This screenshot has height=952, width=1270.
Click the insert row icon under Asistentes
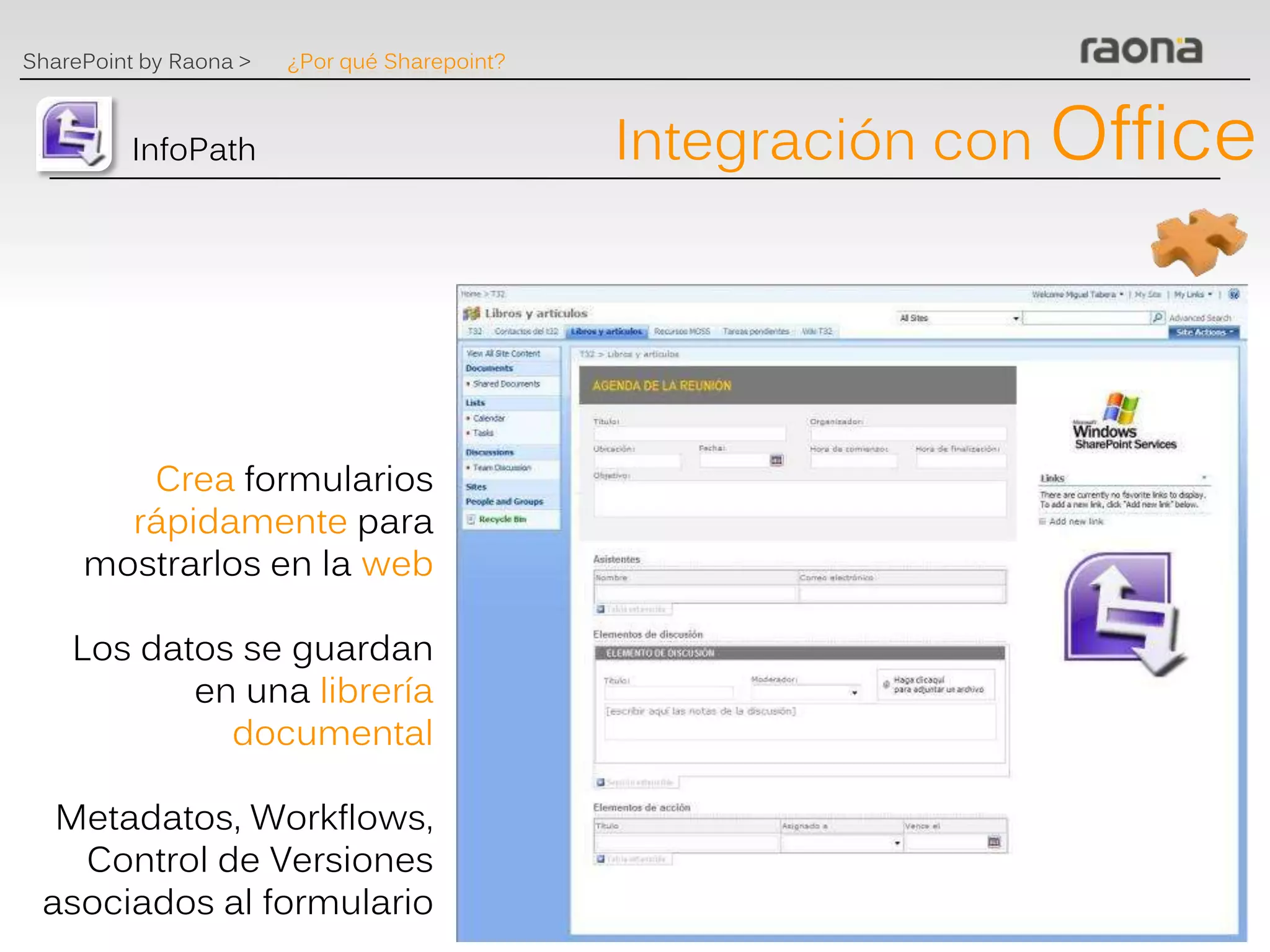(x=600, y=609)
